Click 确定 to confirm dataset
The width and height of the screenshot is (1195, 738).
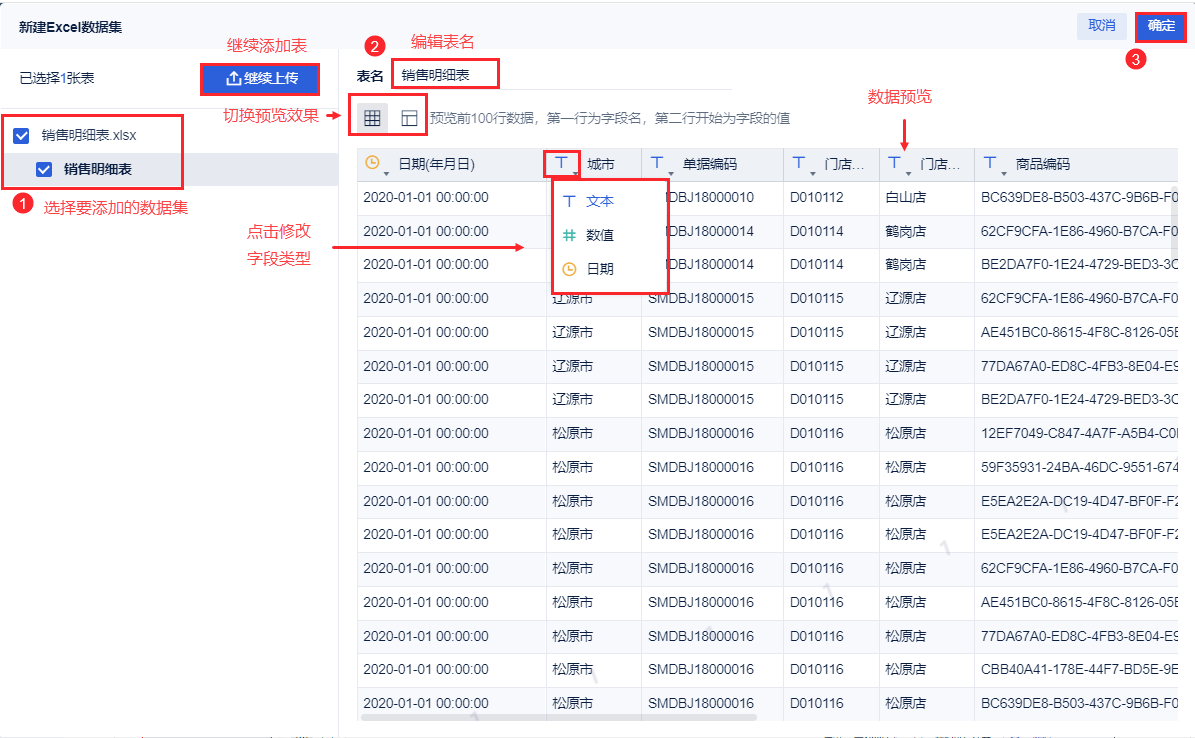pyautogui.click(x=1161, y=26)
